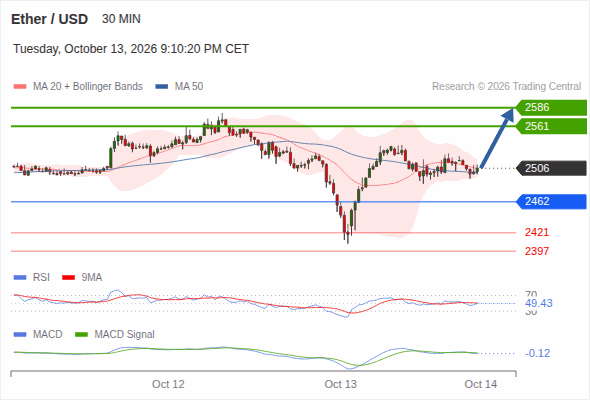Click the 2462 pivot price tag
590x400 pixels.
click(x=551, y=202)
